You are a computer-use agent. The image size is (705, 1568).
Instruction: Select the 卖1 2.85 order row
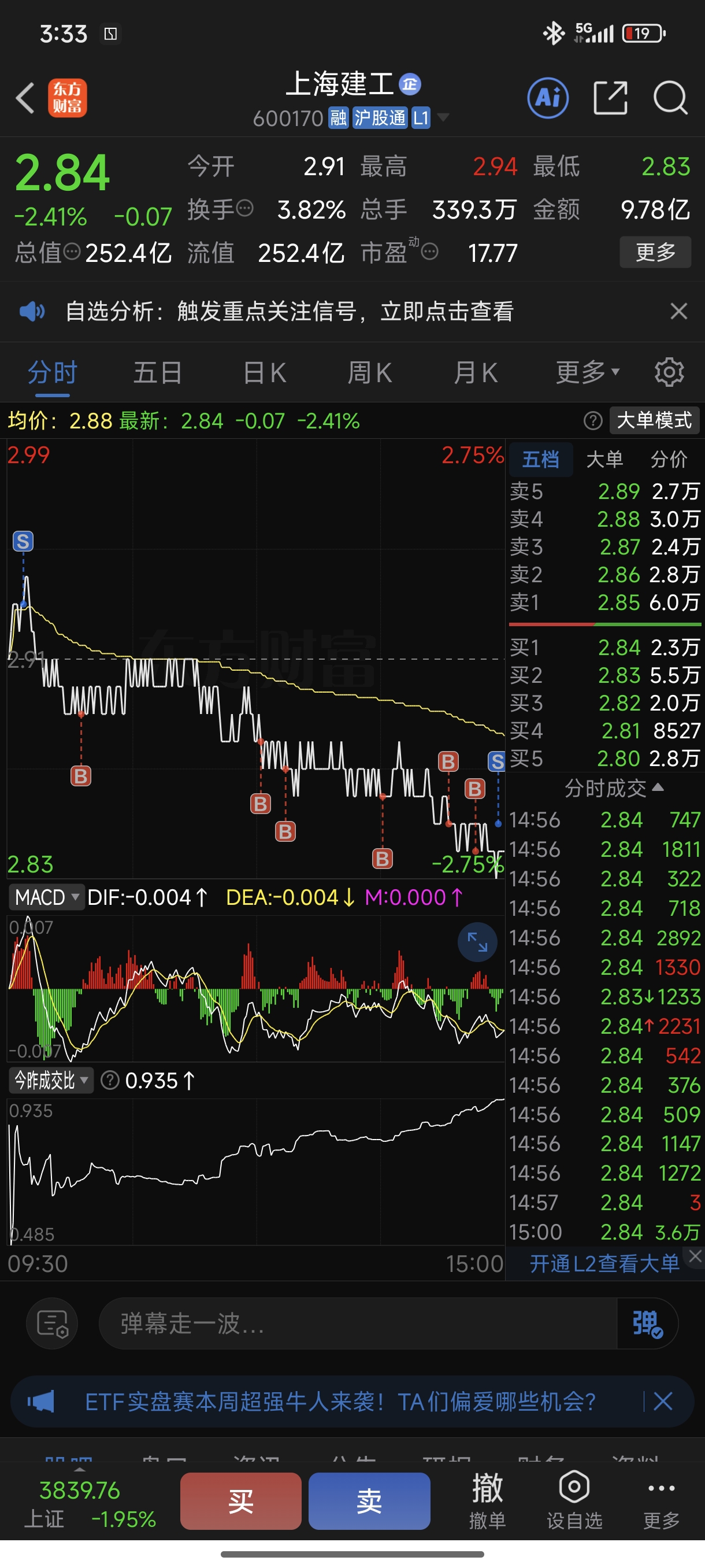[x=604, y=602]
